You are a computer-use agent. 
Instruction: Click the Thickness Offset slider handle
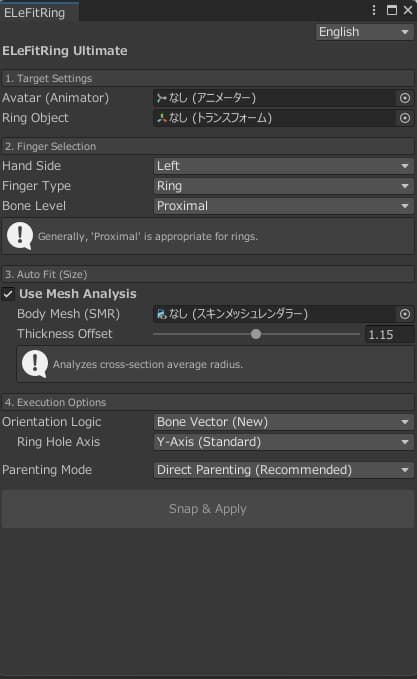click(256, 334)
